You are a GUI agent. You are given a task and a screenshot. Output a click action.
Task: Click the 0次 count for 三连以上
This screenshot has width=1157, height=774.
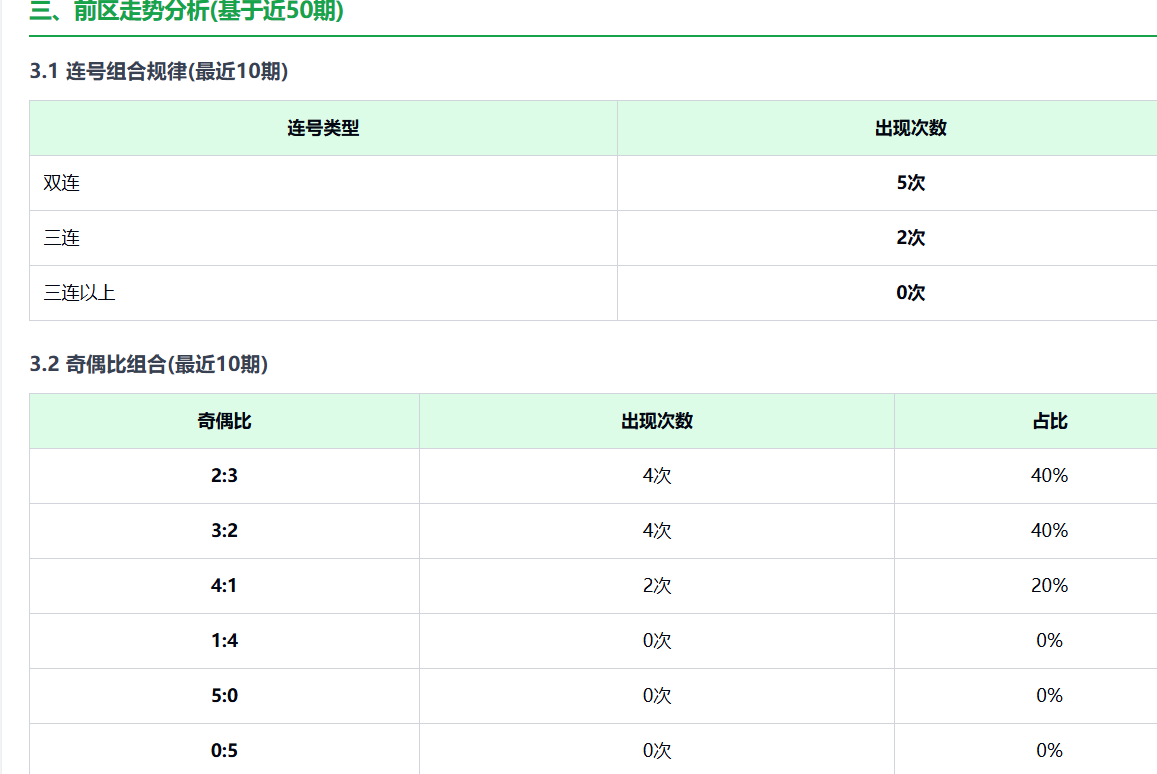pos(910,293)
